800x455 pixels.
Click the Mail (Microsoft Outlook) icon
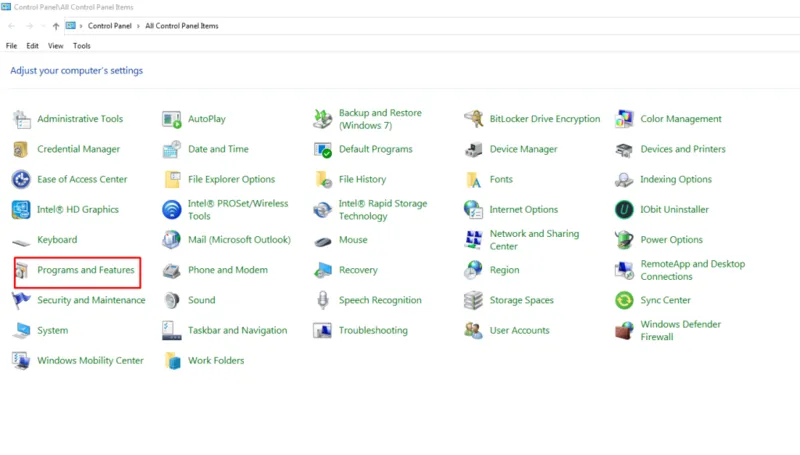coord(172,240)
